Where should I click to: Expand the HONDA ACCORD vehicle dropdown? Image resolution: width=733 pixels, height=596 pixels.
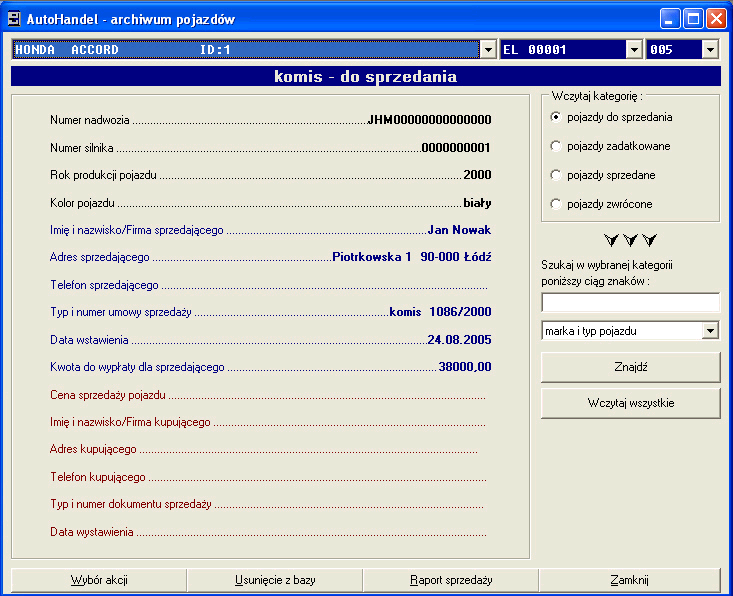[488, 50]
